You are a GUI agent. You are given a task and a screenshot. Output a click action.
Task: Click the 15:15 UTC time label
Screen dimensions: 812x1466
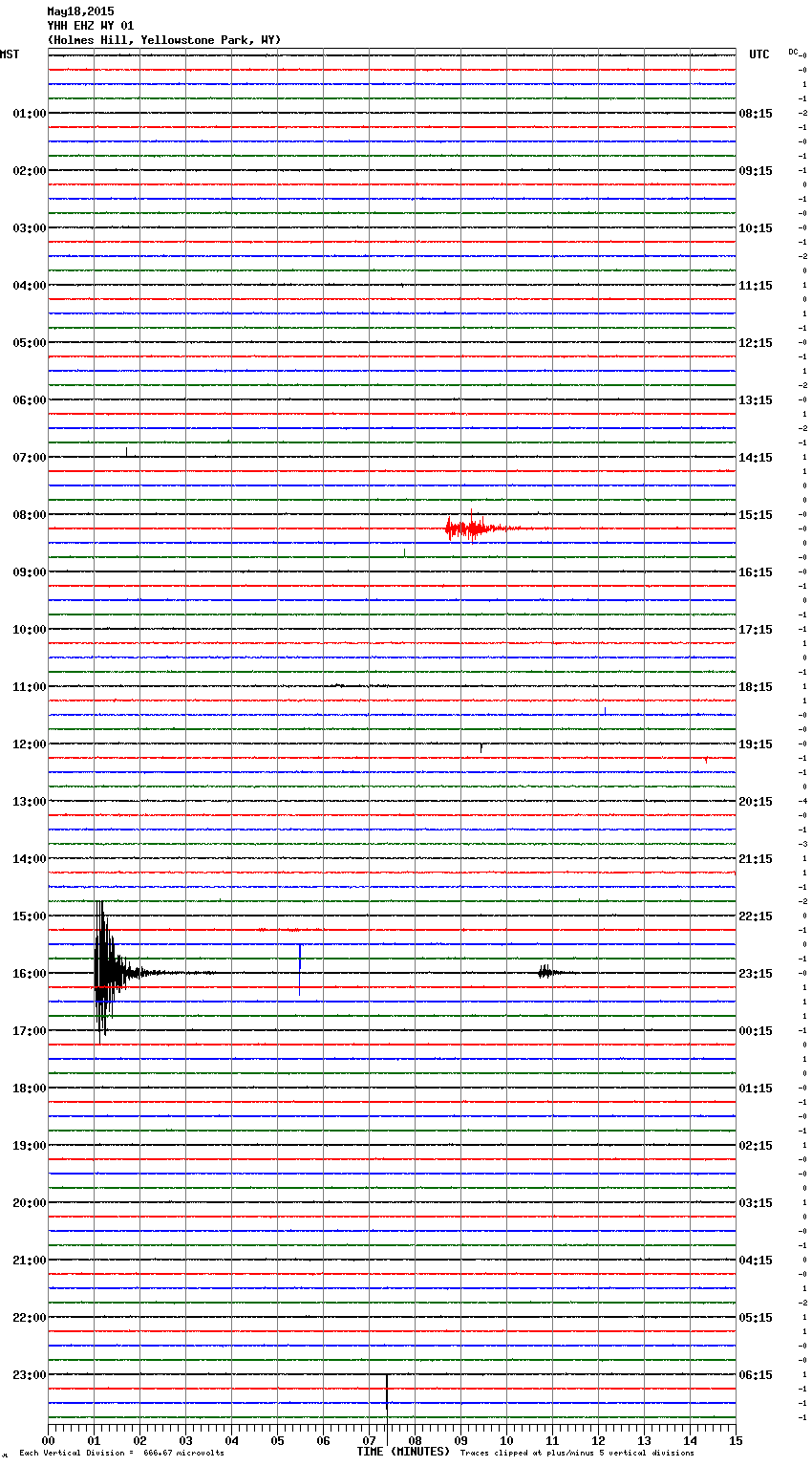click(756, 515)
